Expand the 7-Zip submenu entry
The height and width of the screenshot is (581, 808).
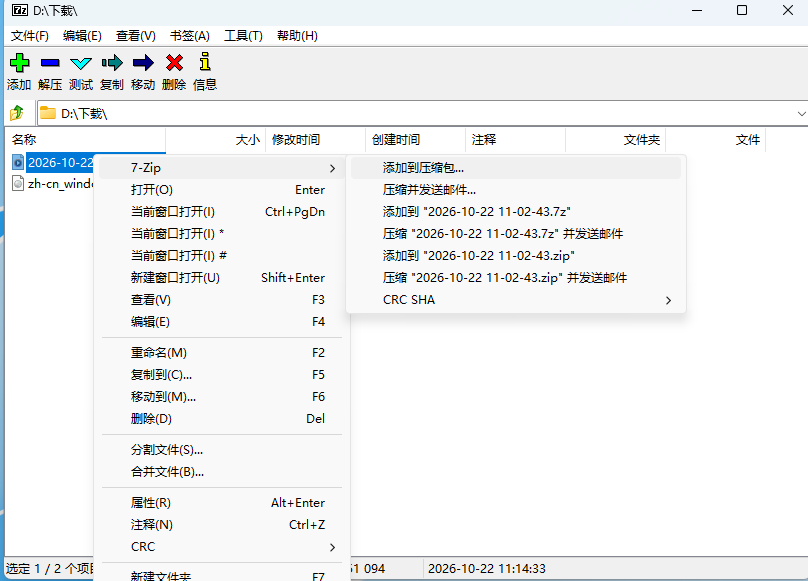(x=222, y=168)
